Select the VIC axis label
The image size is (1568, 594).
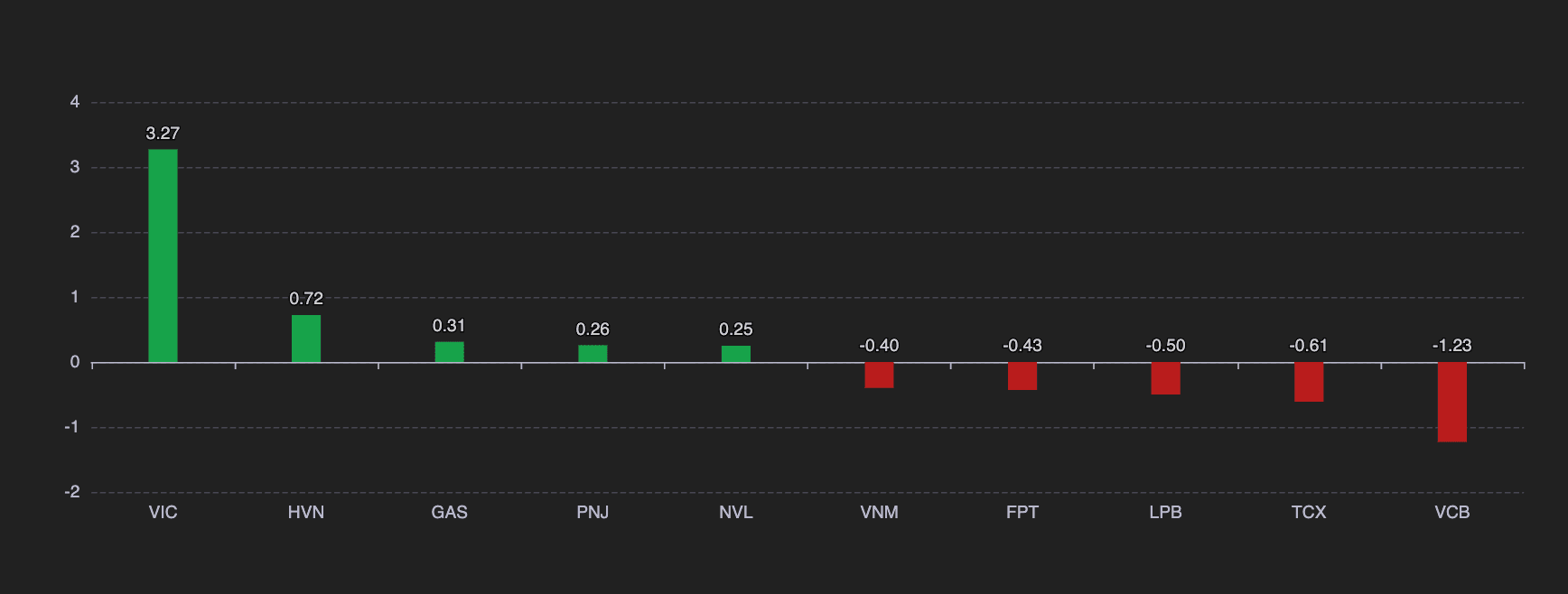[x=163, y=512]
